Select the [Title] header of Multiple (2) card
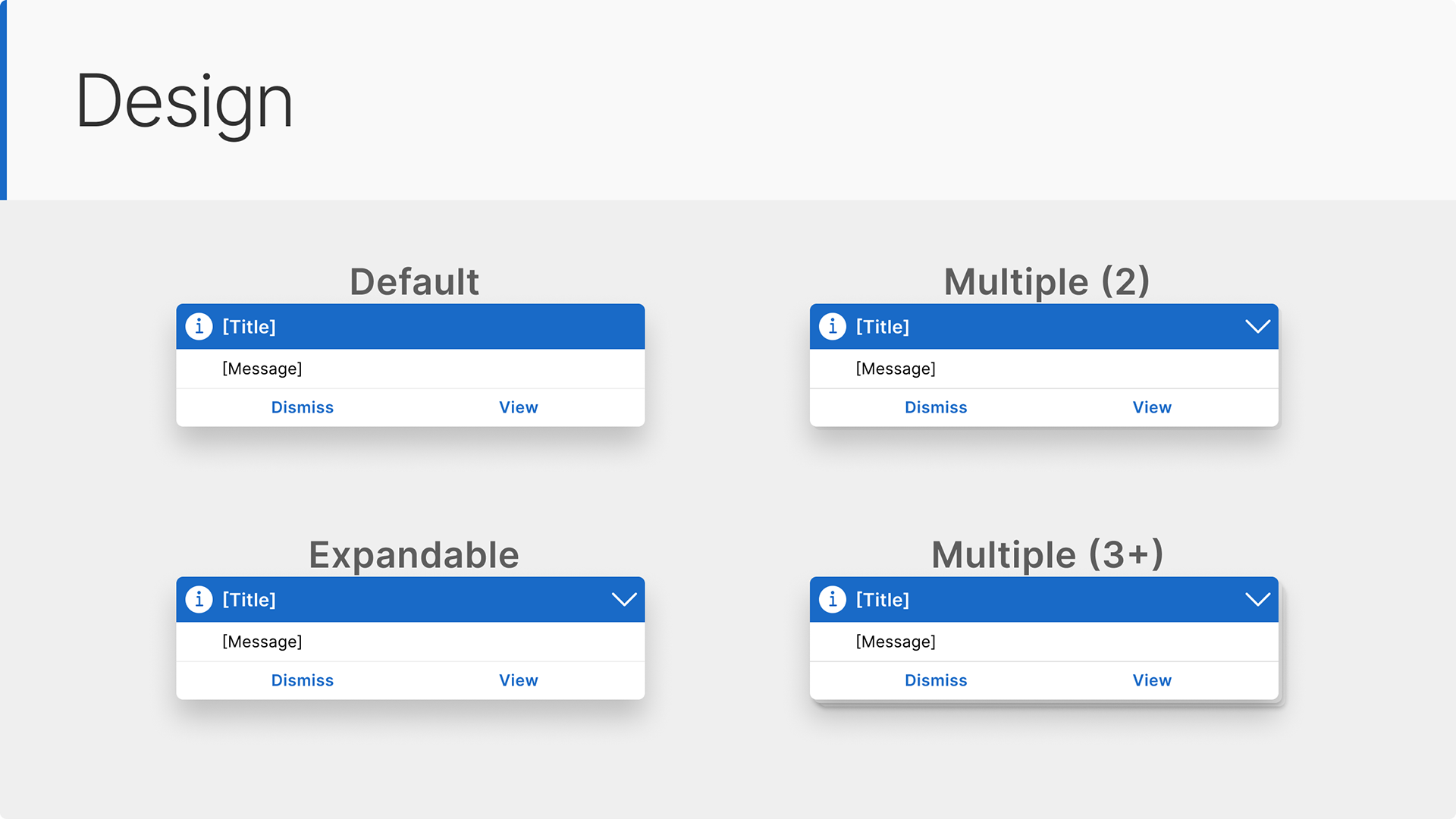The height and width of the screenshot is (819, 1456). pyautogui.click(x=883, y=327)
